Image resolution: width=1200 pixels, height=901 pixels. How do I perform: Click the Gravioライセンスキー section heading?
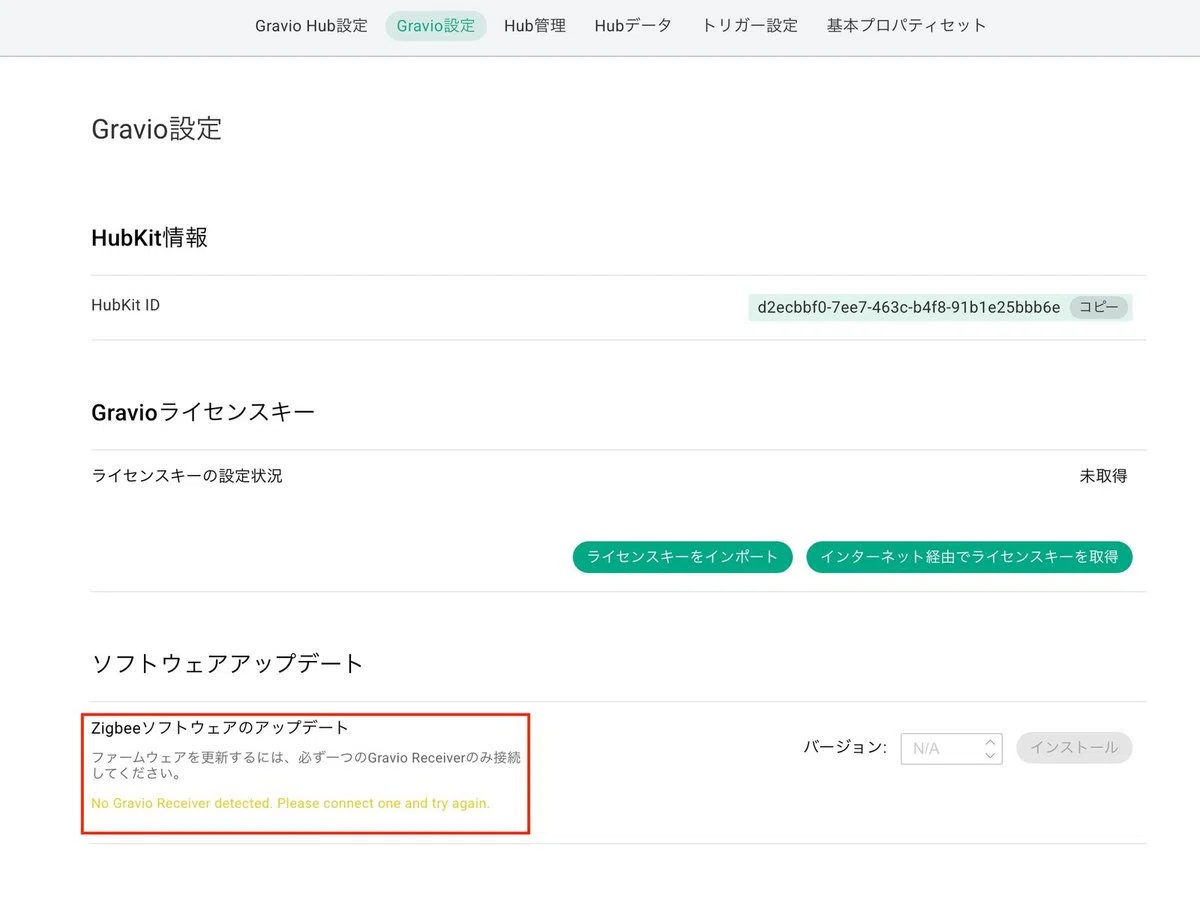[203, 411]
